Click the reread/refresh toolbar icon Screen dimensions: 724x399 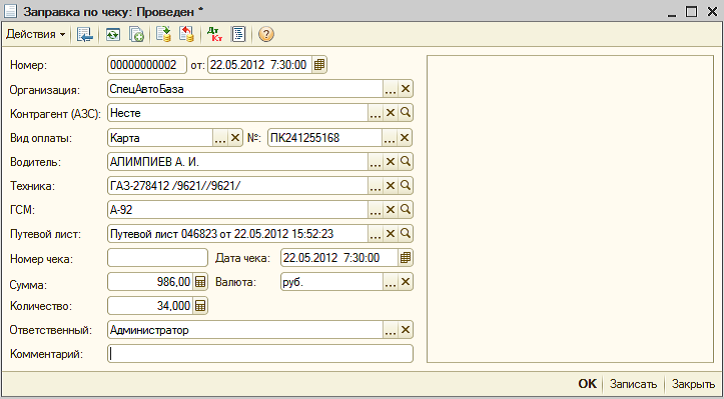click(x=113, y=34)
